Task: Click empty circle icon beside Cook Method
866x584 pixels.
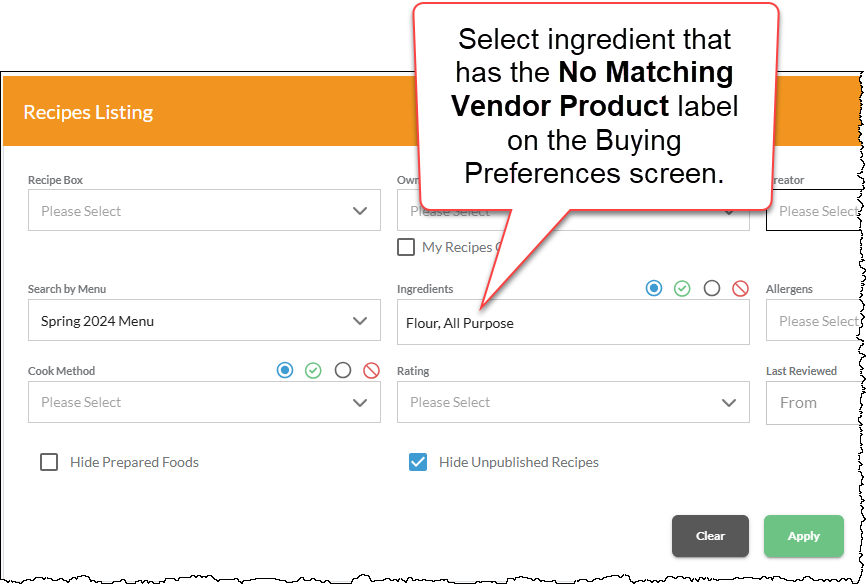Action: point(343,370)
